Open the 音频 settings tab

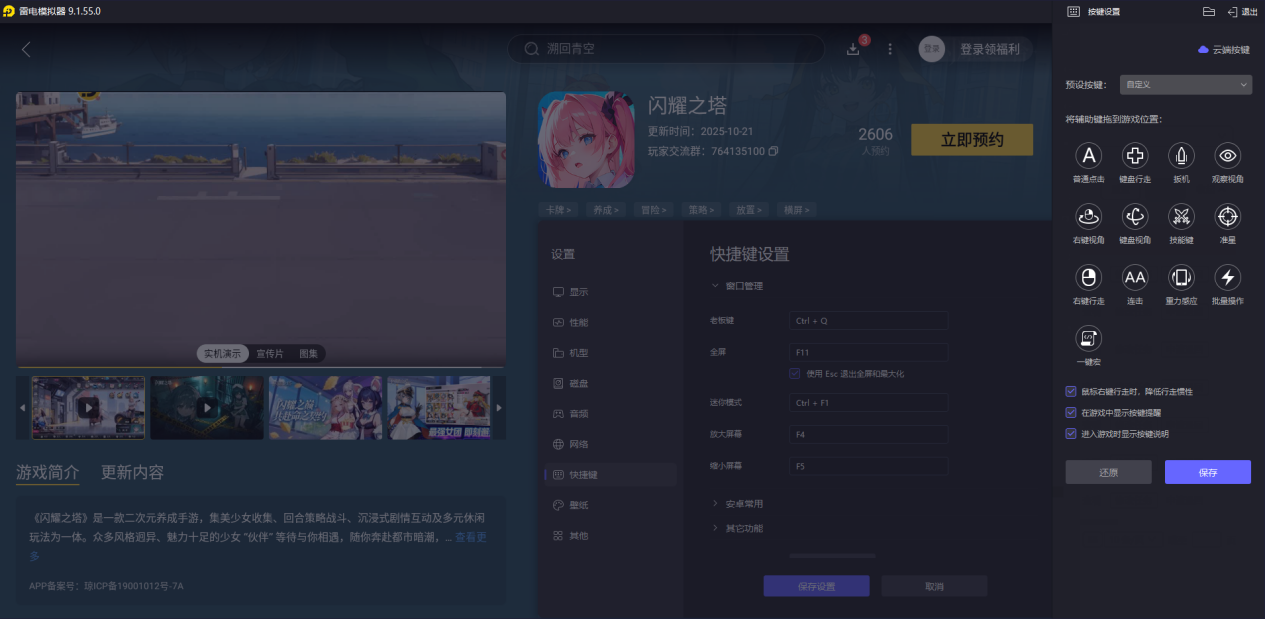click(x=610, y=414)
